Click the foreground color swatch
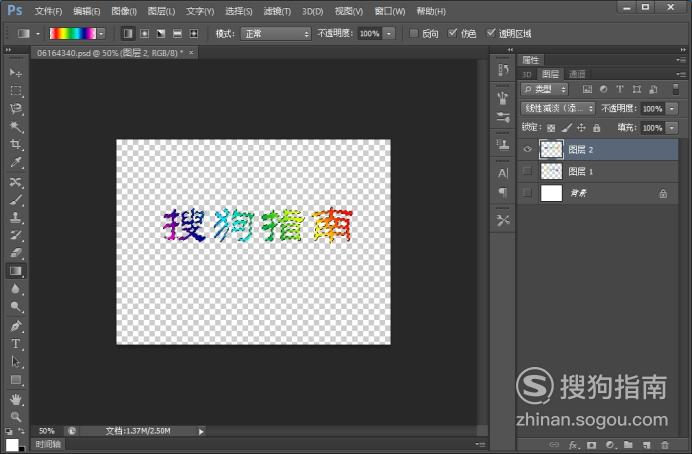692x454 pixels. coord(11,445)
